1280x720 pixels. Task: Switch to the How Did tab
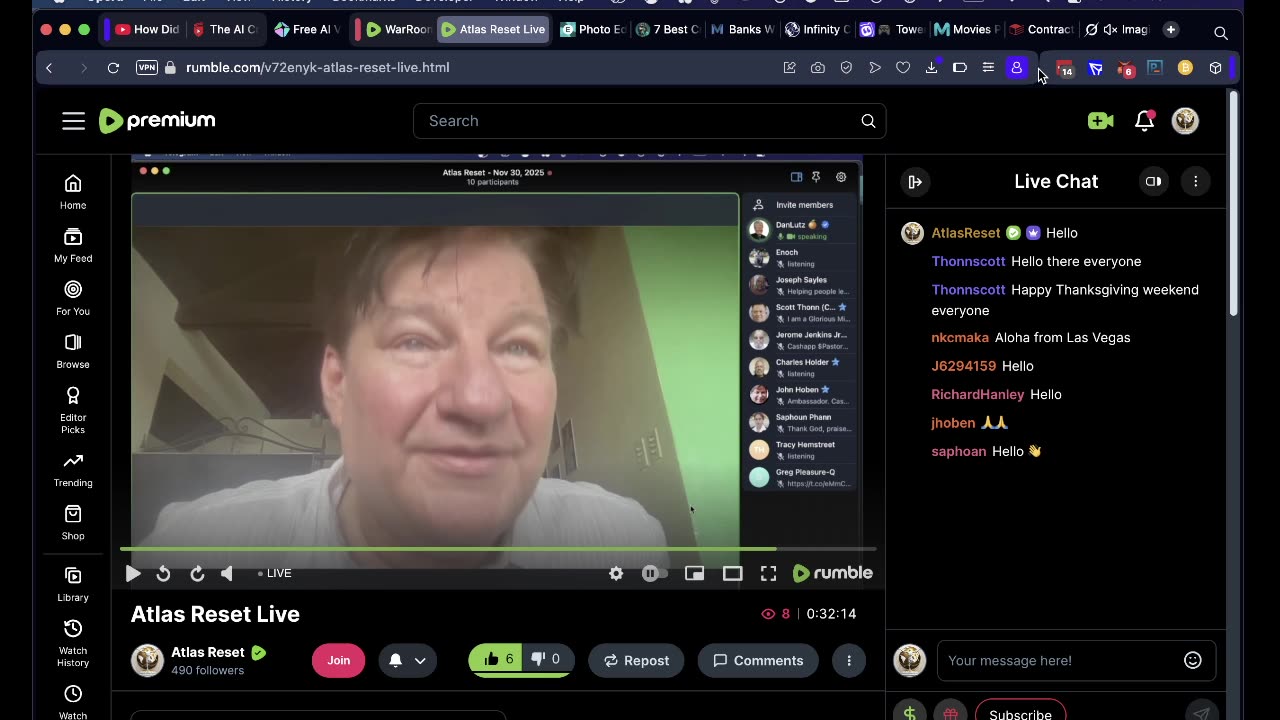[x=147, y=29]
